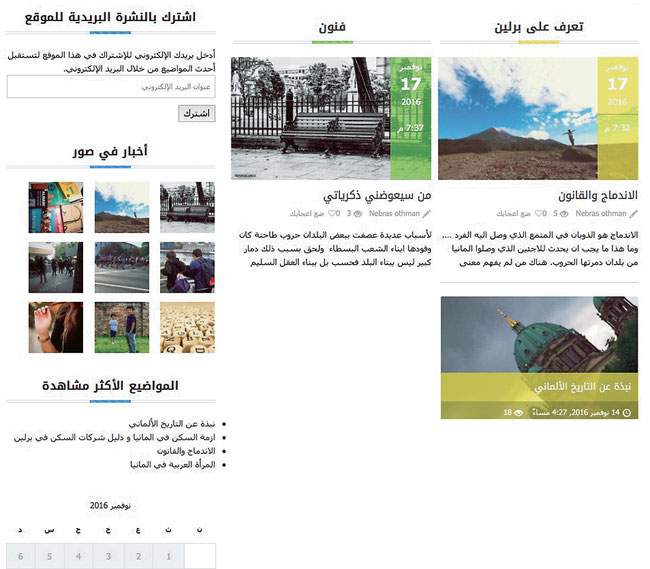Image resolution: width=650 pixels, height=569 pixels.
Task: Open the two boys on grass photo
Action: coord(122,327)
